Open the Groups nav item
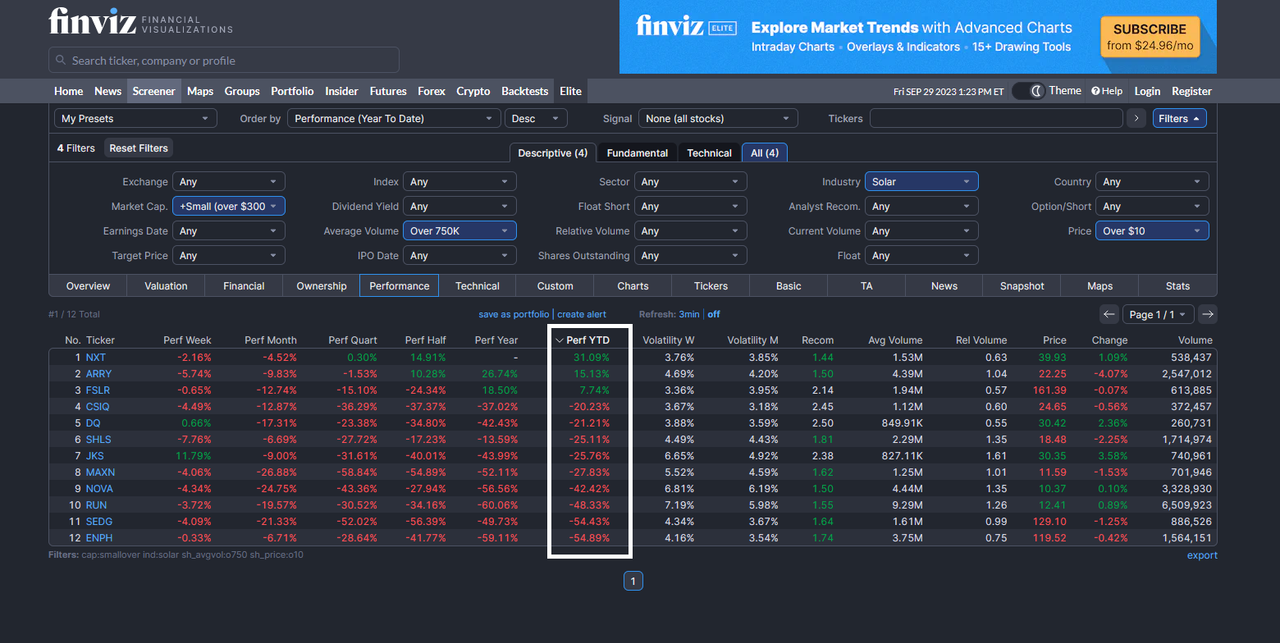Viewport: 1280px width, 643px height. pos(242,91)
